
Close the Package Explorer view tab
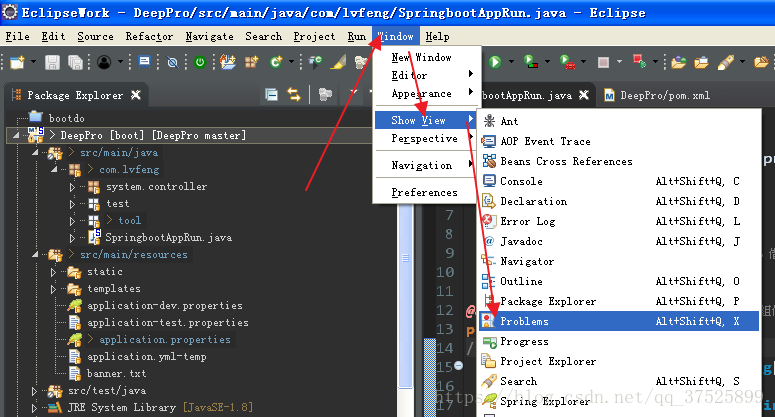click(135, 95)
